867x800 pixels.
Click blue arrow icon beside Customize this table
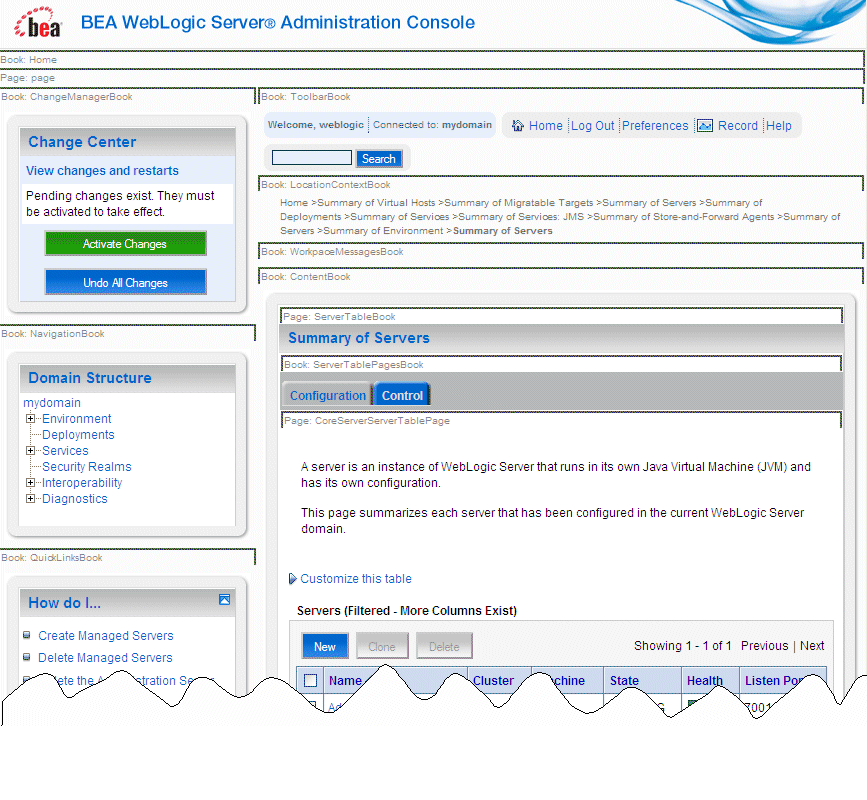(291, 579)
